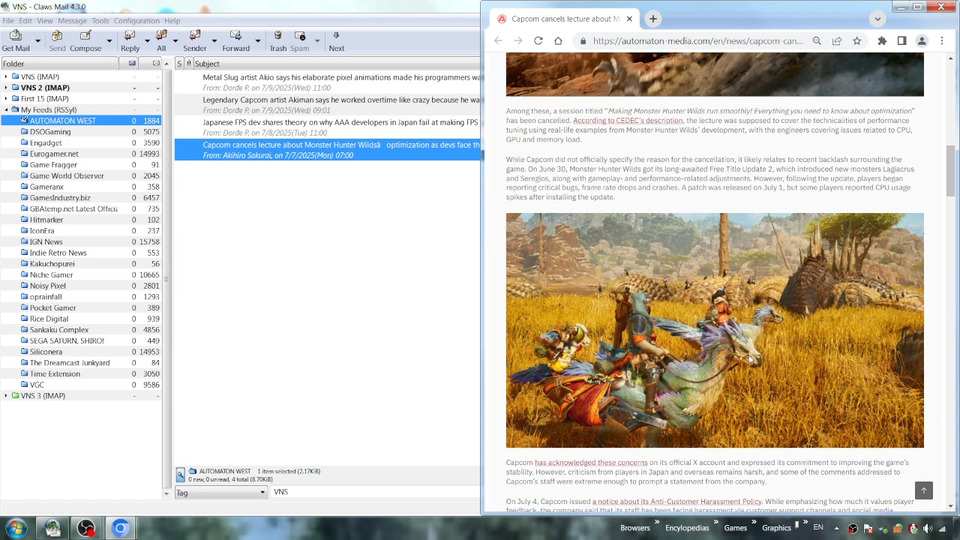Screen dimensions: 960x540
Task: Close the Capcom cancels lecture tab
Action: pyautogui.click(x=629, y=19)
